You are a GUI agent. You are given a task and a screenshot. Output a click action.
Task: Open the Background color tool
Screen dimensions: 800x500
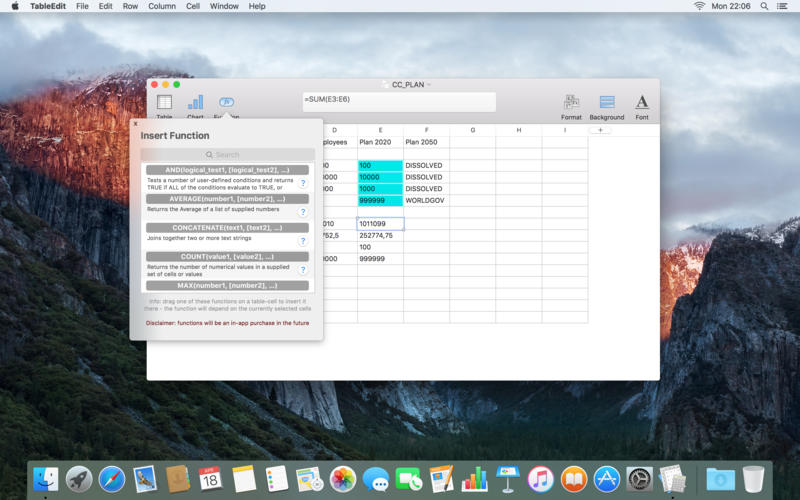coord(606,104)
